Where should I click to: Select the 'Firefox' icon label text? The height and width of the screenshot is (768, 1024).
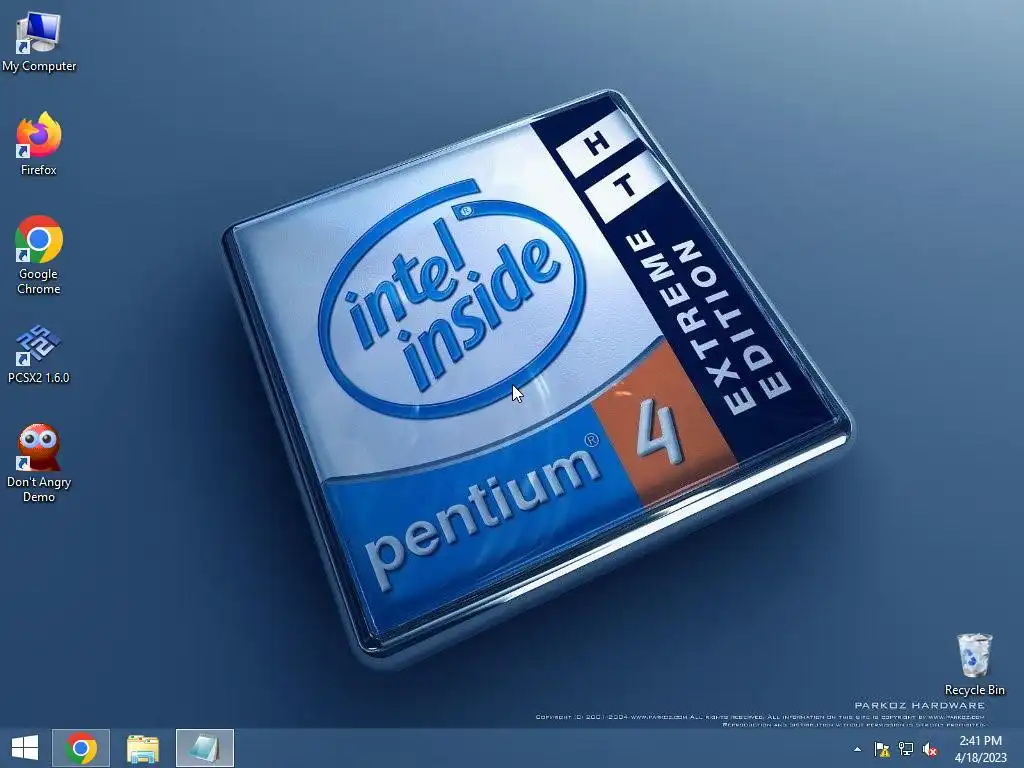(39, 170)
